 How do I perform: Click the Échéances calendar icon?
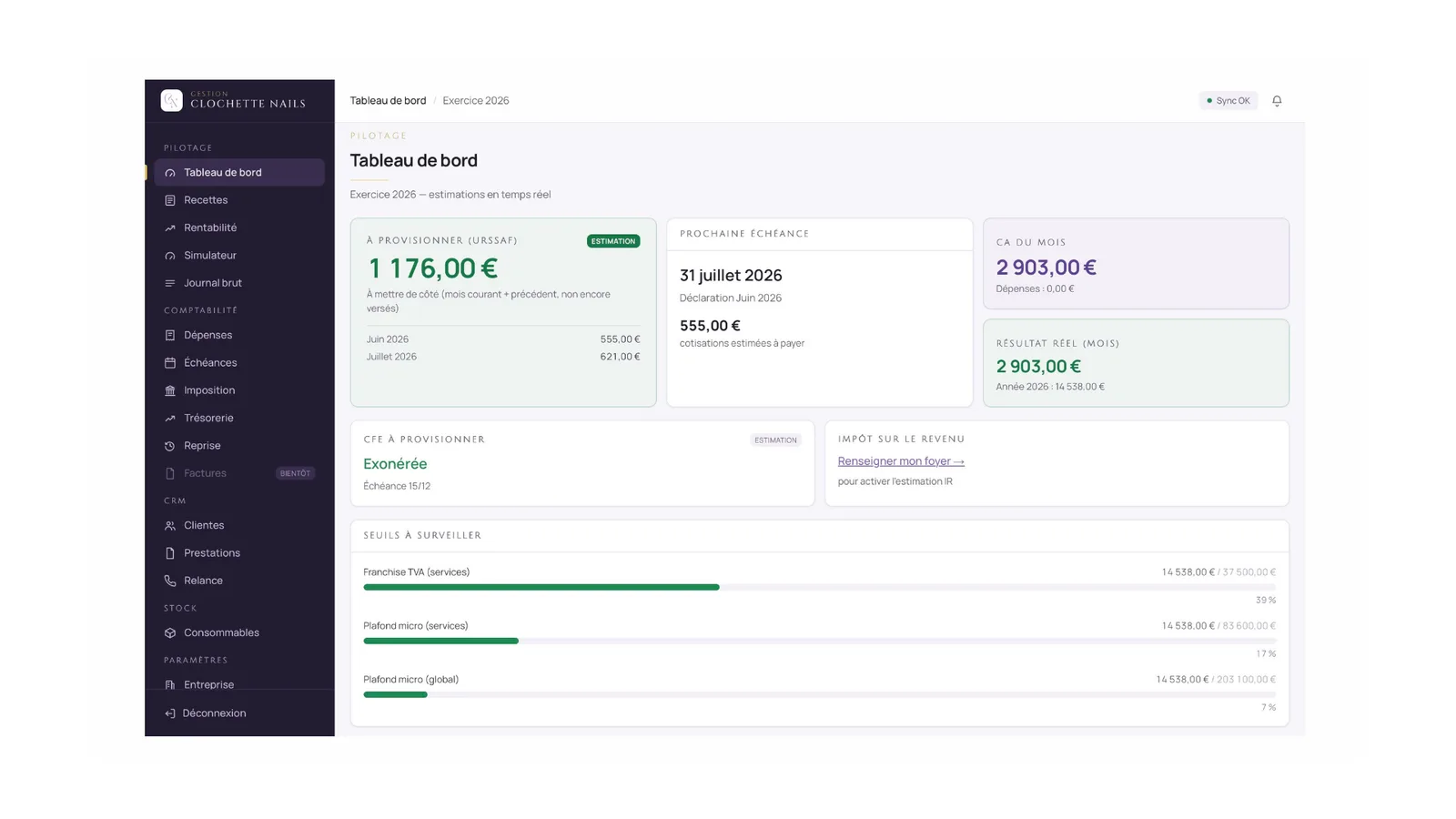click(x=170, y=363)
